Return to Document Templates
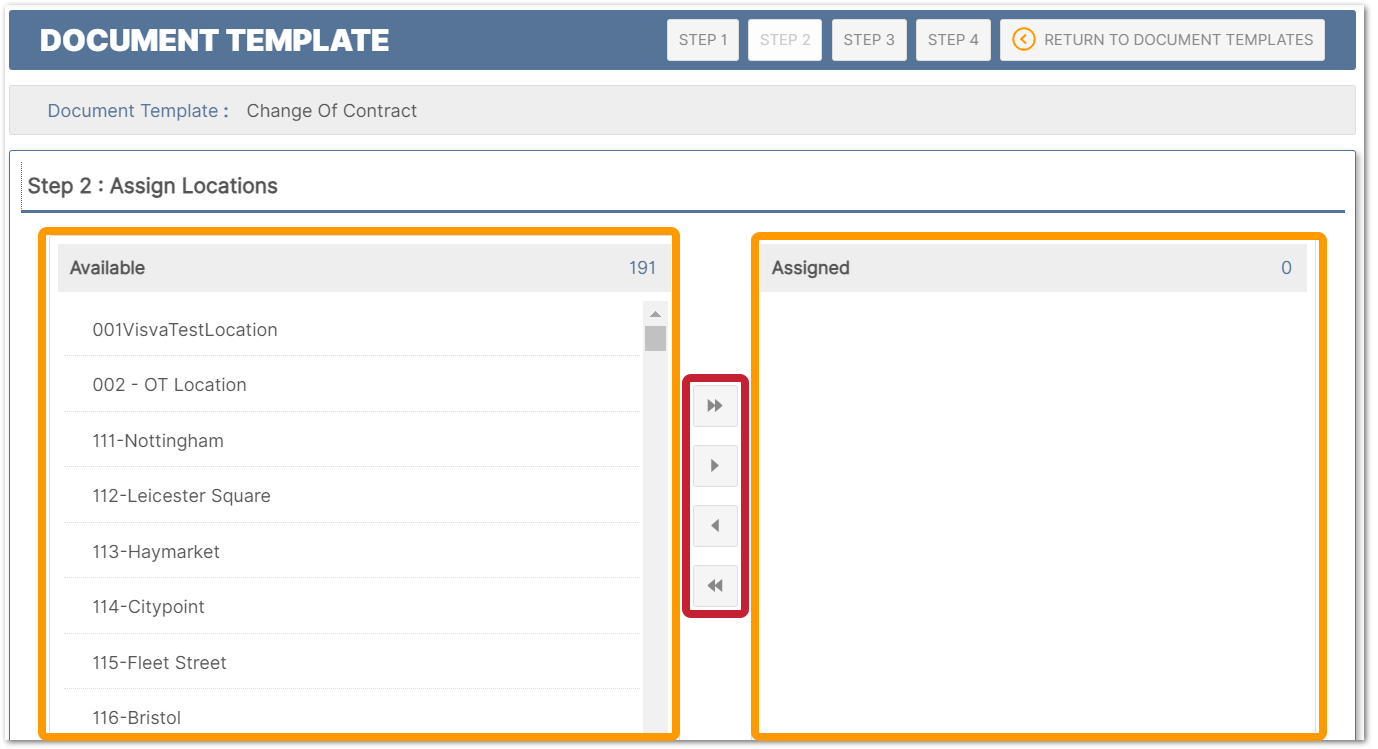 tap(1162, 40)
